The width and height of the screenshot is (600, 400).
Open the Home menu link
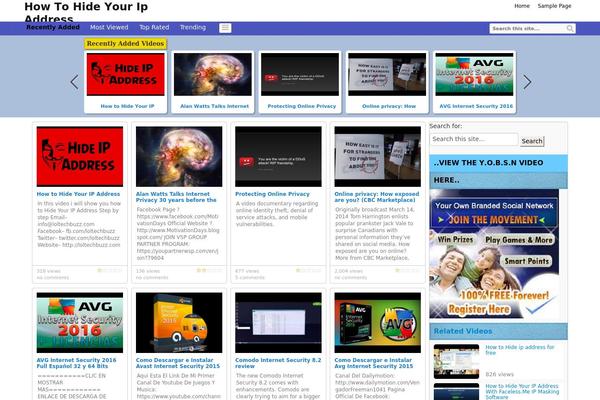coord(522,6)
